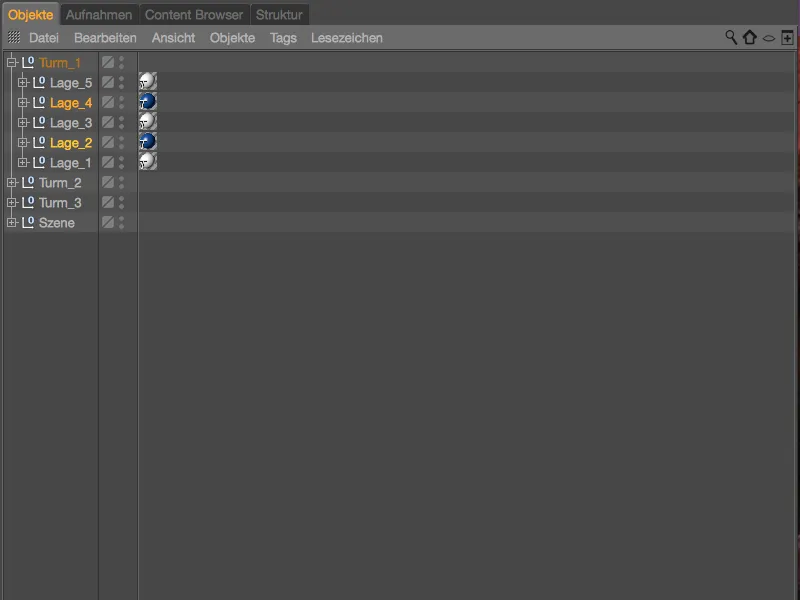This screenshot has width=800, height=600.
Task: Toggle visibility dots for Turm_3
Action: (x=121, y=202)
